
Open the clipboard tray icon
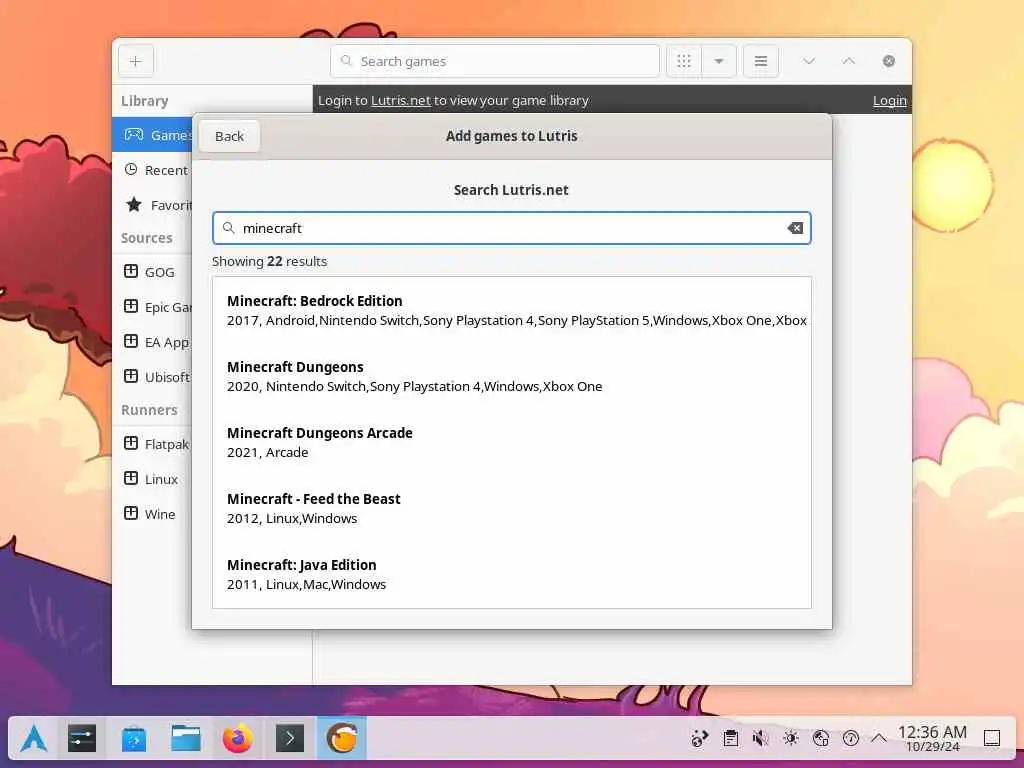click(x=731, y=739)
